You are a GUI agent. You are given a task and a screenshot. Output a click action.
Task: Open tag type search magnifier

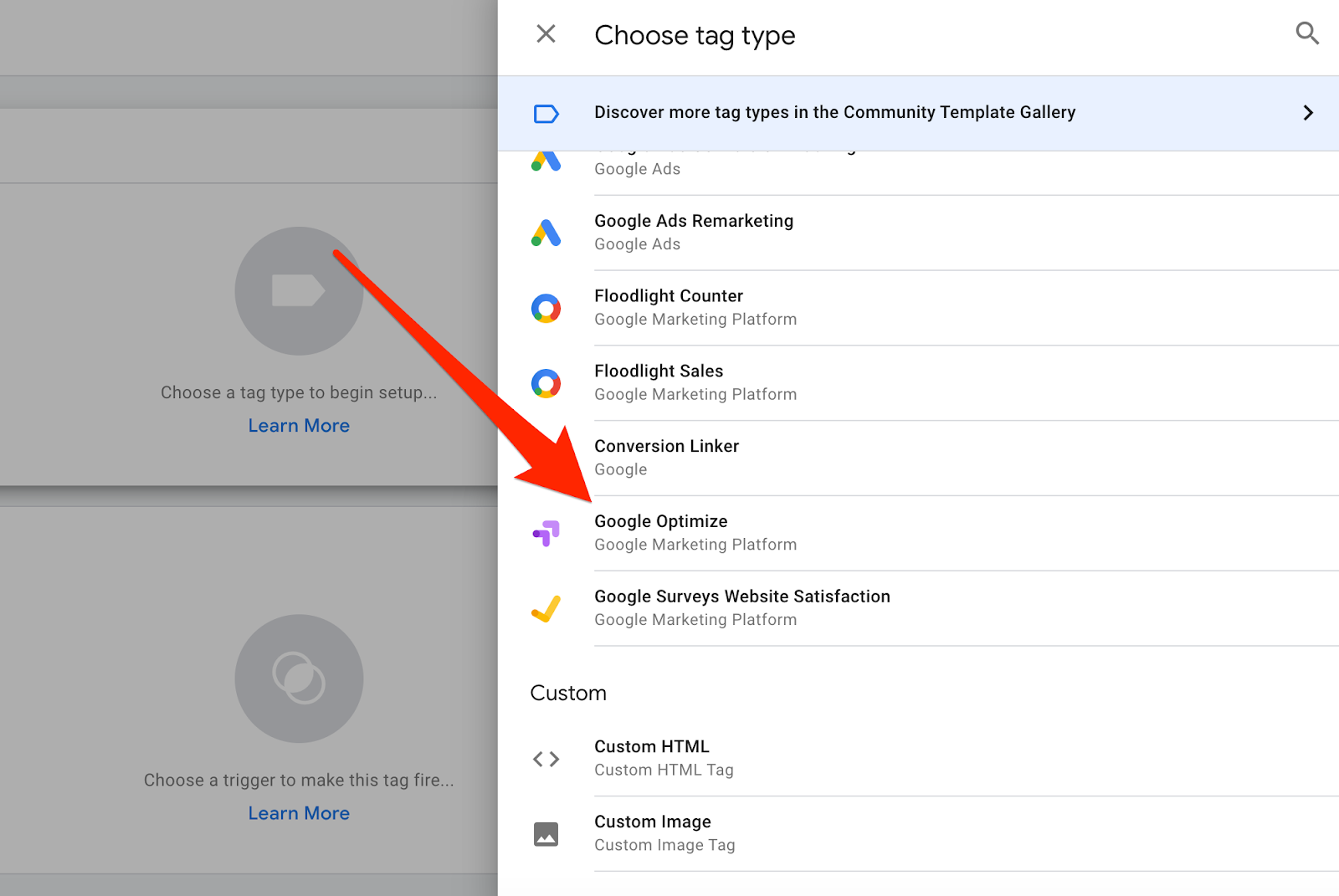[1307, 33]
